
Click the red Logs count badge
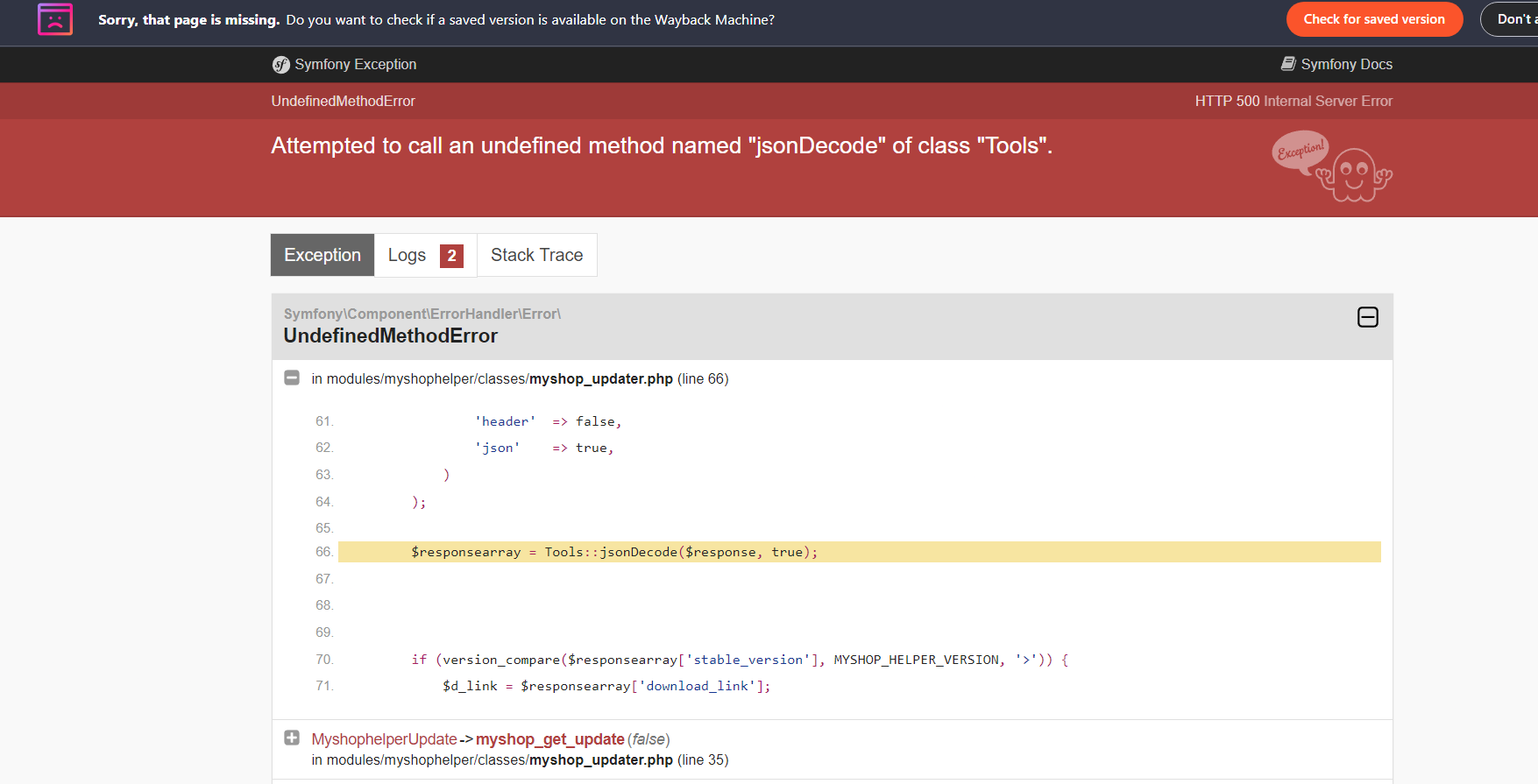[x=451, y=256]
